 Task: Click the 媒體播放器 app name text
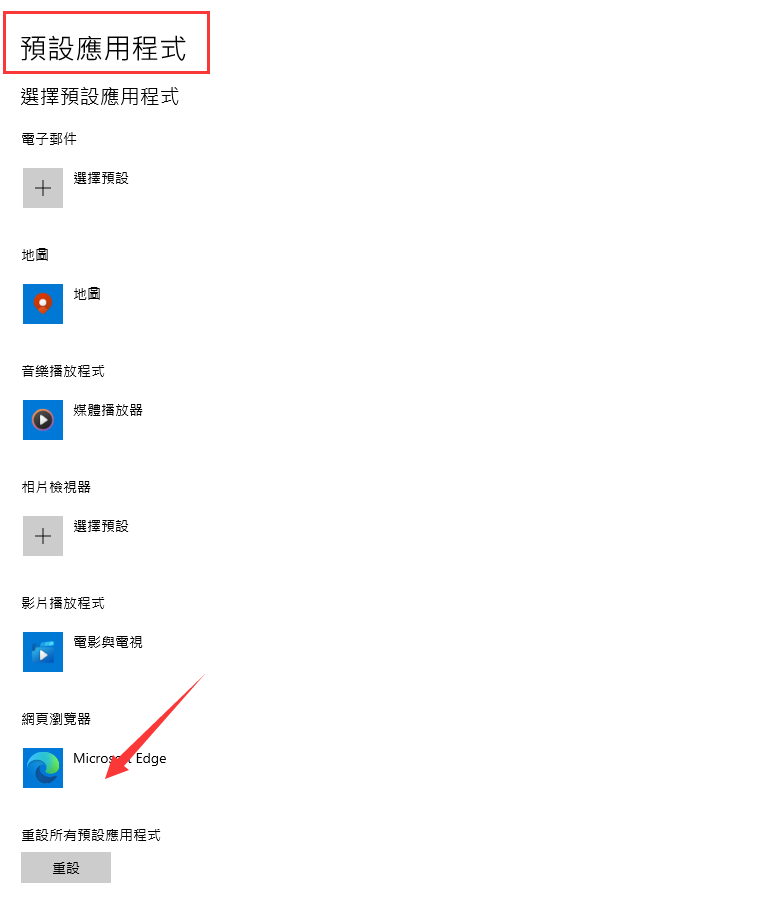[x=108, y=410]
